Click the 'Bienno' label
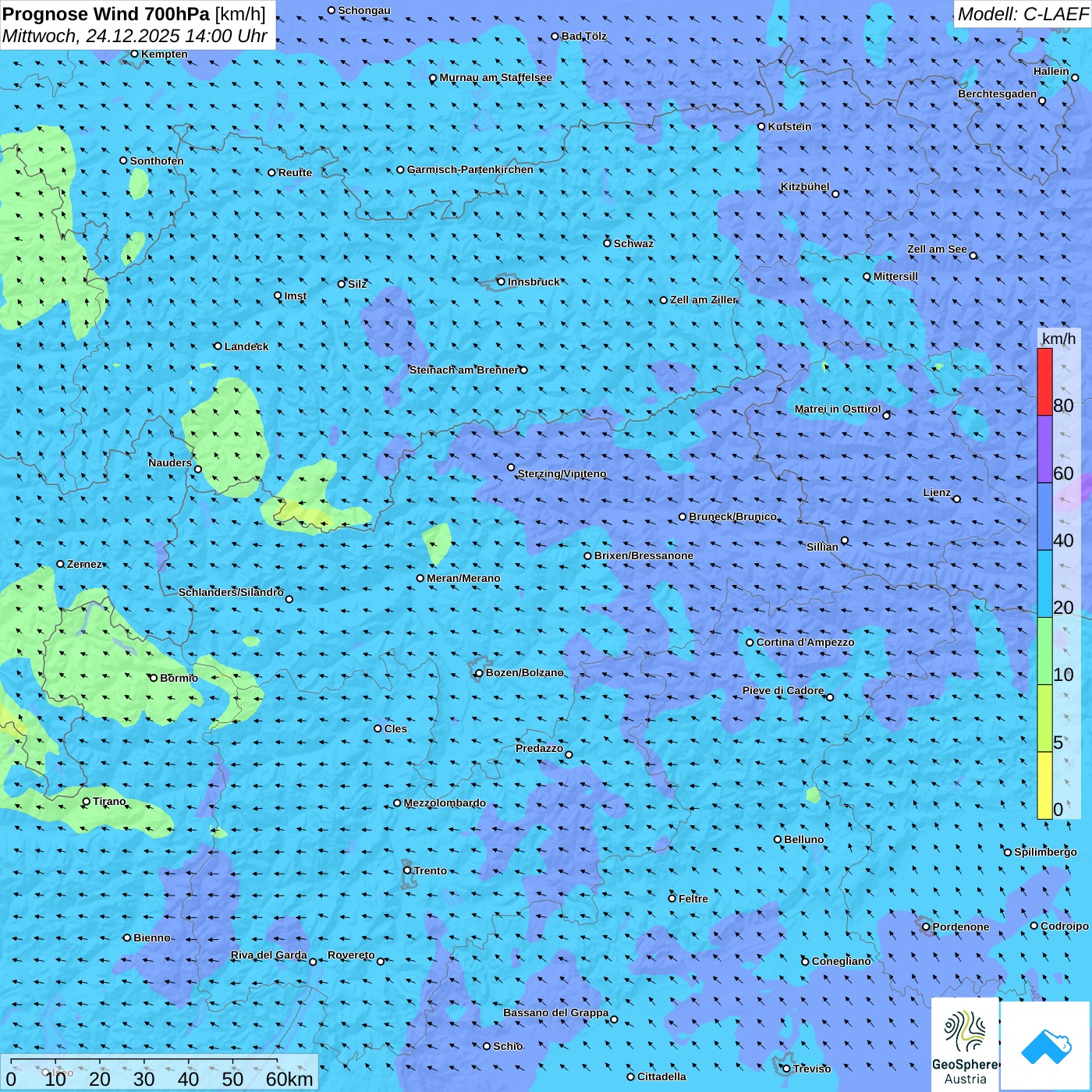Viewport: 1092px width, 1092px height. (152, 938)
